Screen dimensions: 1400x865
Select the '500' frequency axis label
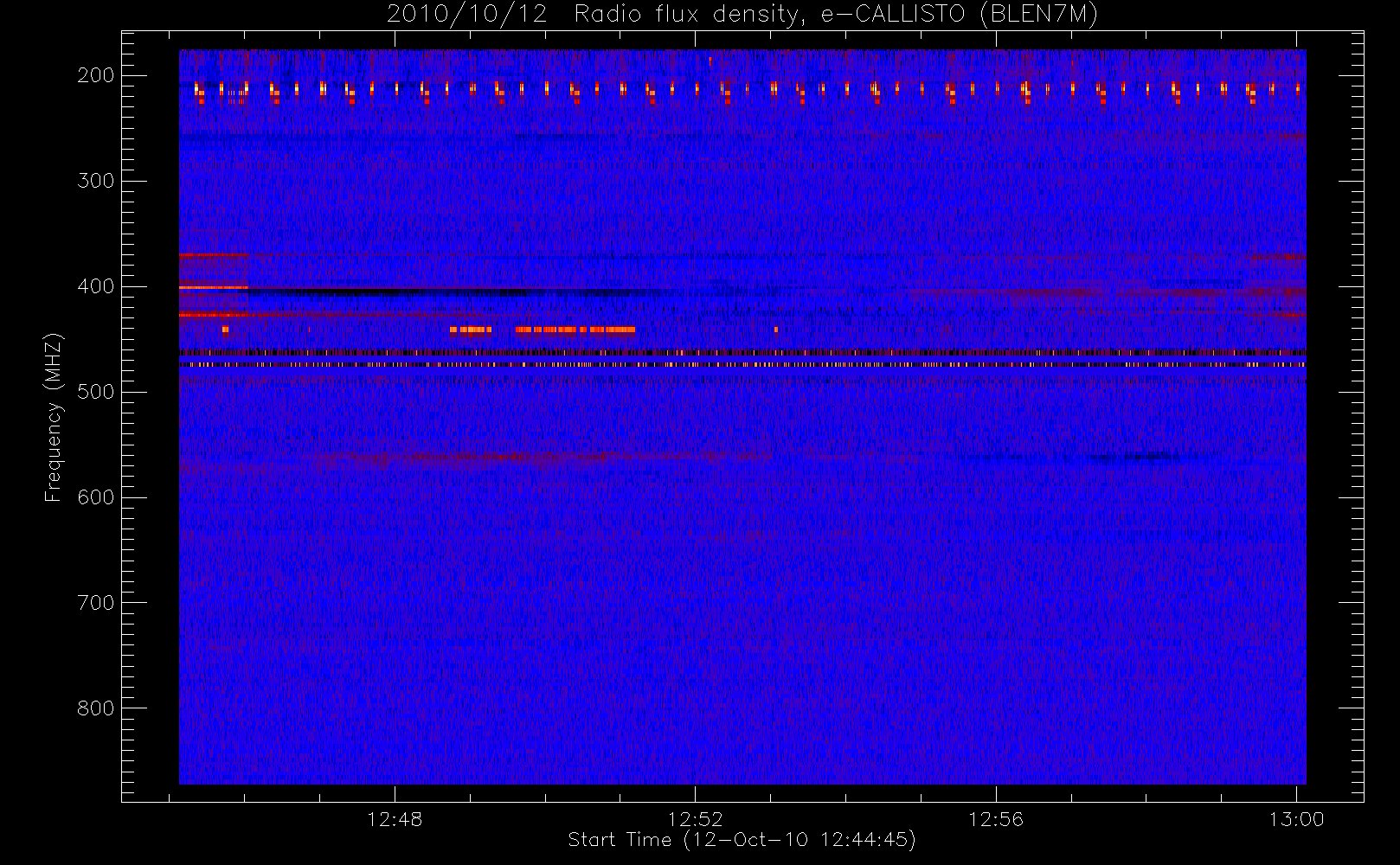(96, 392)
